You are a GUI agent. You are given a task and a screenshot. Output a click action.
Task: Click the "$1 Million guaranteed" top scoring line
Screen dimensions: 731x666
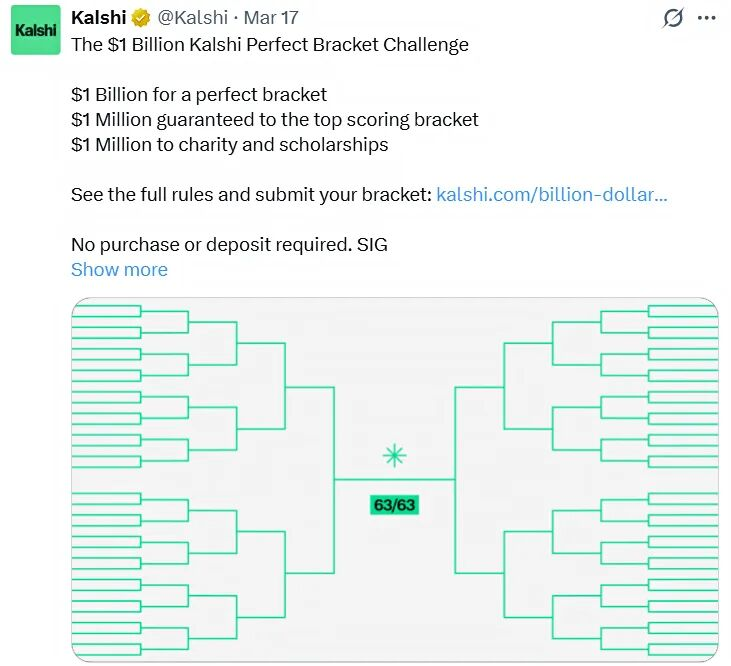[x=275, y=120]
